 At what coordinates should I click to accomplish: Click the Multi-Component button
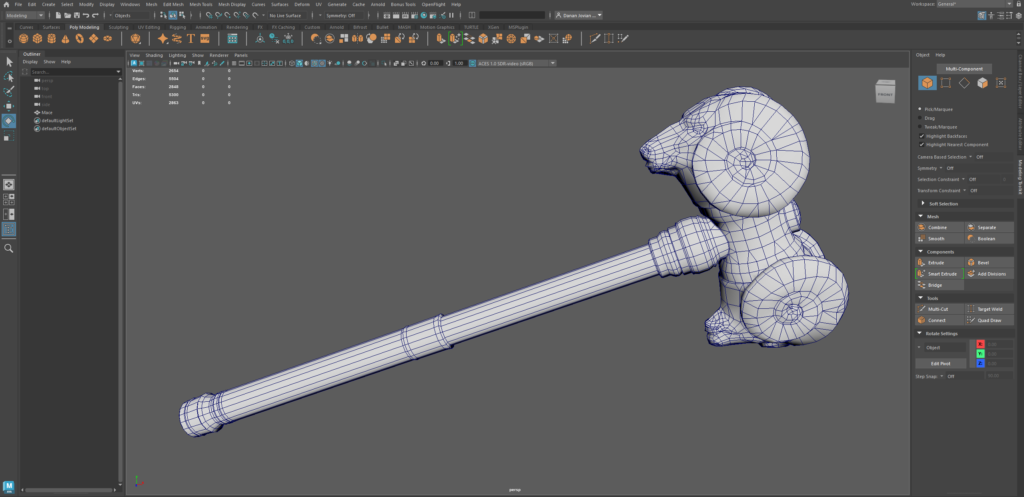coord(963,68)
